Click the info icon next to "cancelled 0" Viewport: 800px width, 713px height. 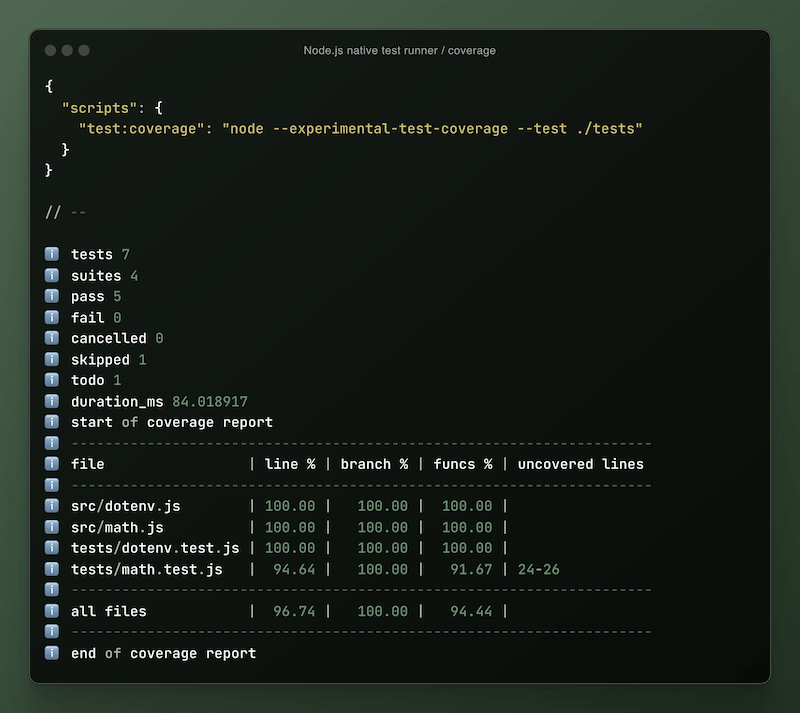[x=52, y=338]
